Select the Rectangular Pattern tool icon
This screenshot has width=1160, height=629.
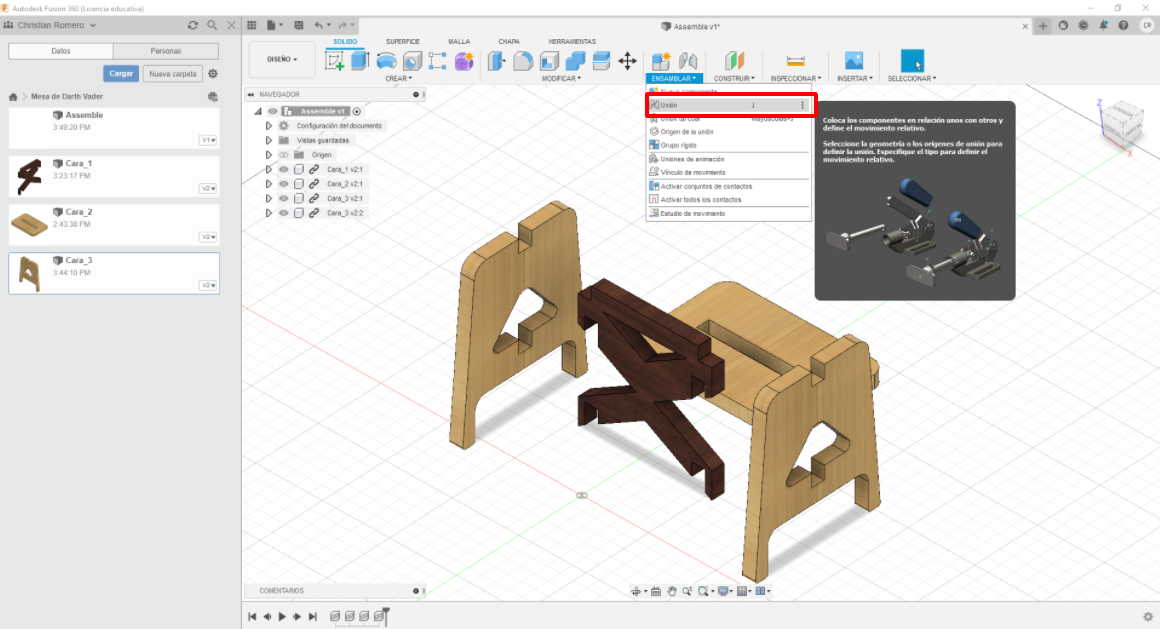[437, 61]
